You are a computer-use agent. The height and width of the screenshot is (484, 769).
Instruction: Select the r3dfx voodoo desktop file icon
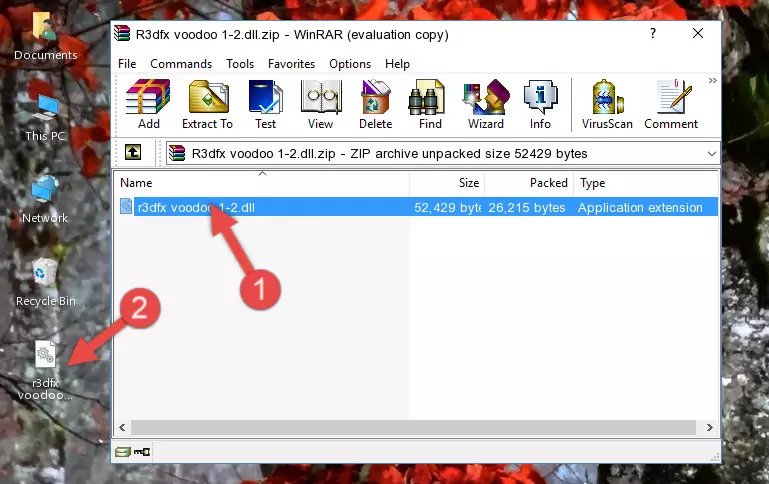click(x=45, y=370)
